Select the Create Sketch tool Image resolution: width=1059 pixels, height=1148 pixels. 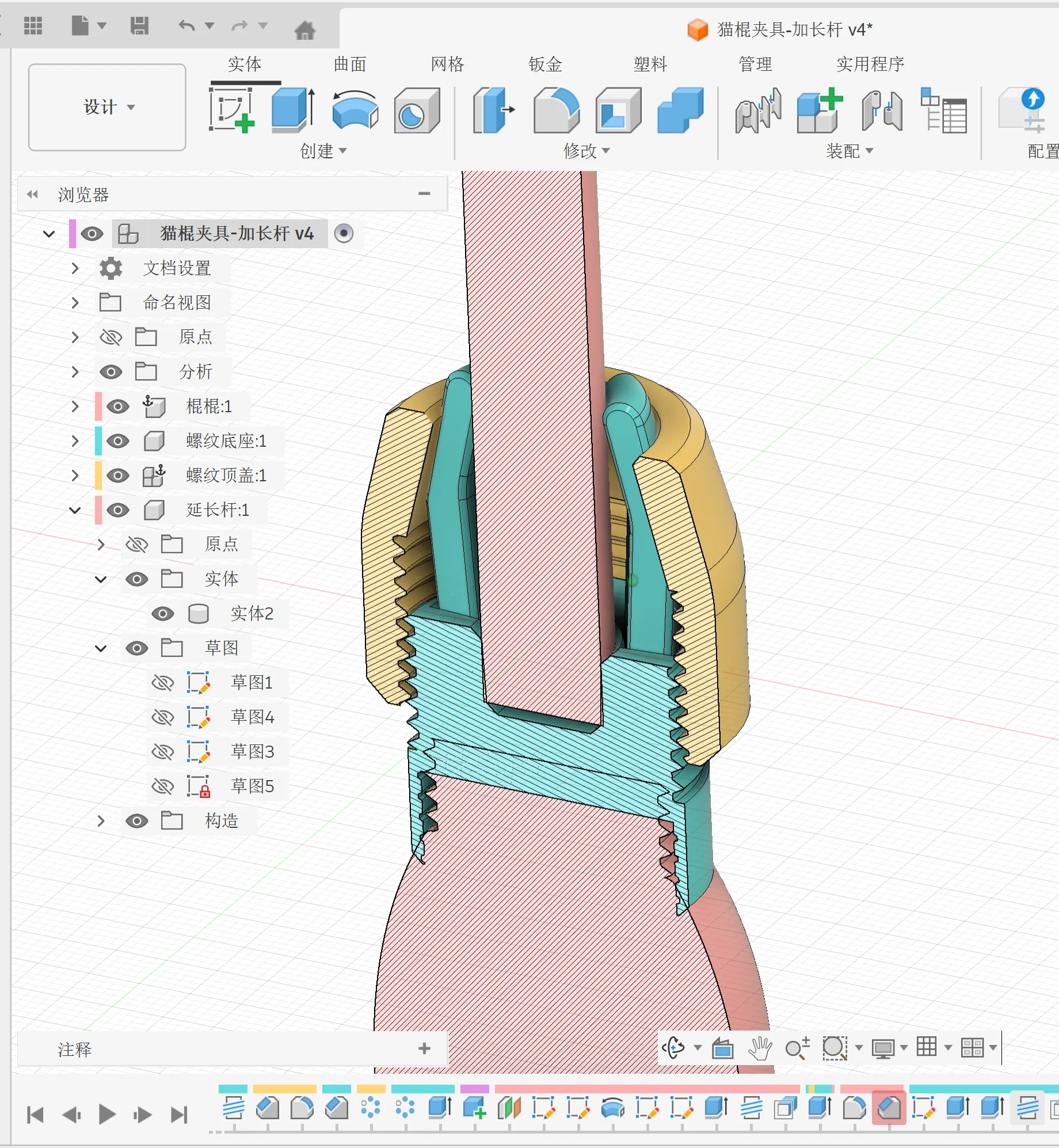(232, 109)
